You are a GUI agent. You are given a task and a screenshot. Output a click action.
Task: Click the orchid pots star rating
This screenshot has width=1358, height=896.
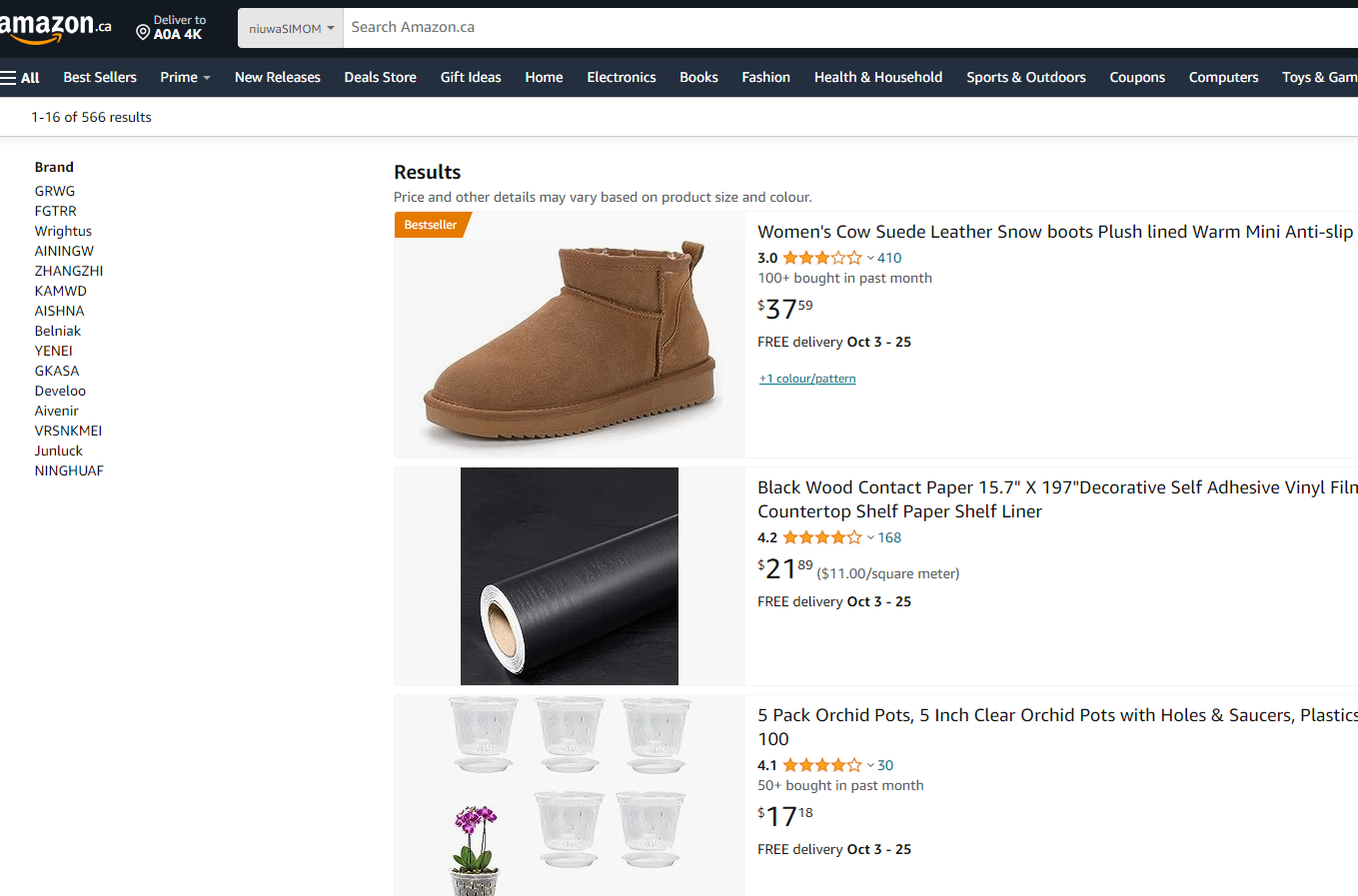pyautogui.click(x=821, y=765)
